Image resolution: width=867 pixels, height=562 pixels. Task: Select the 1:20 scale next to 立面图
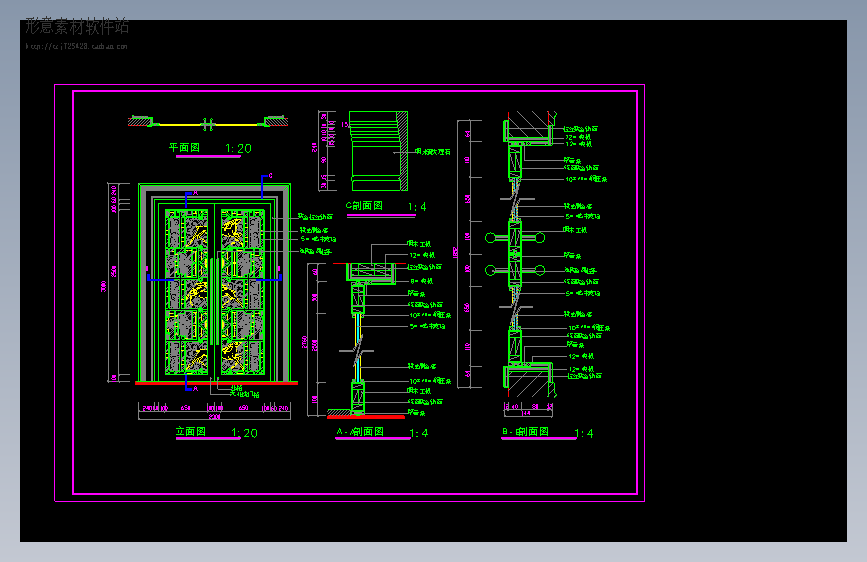[244, 433]
